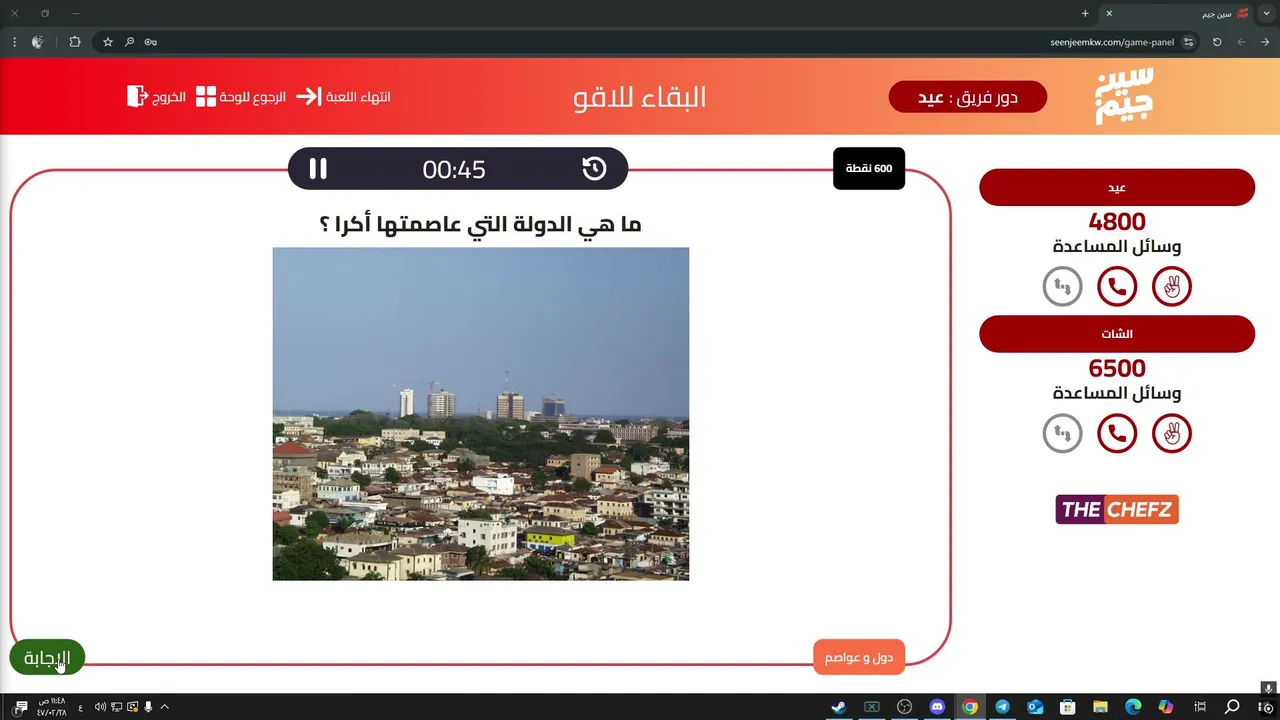Close the سين جيم browser tab

[x=1109, y=13]
